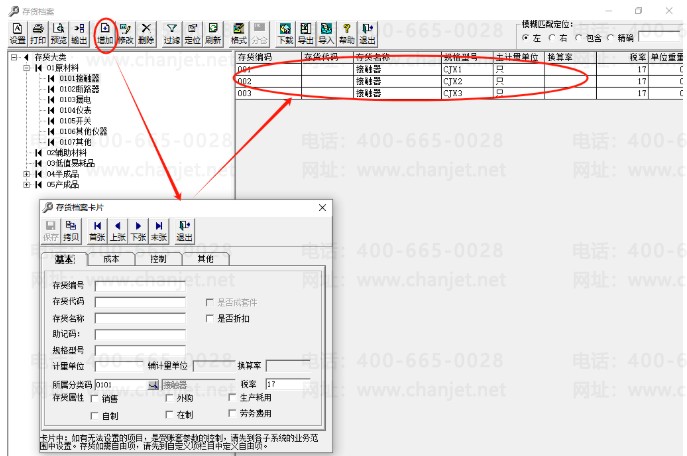This screenshot has width=687, height=456.
Task: Click the 下载 (Download) toolbar icon
Action: pyautogui.click(x=285, y=34)
